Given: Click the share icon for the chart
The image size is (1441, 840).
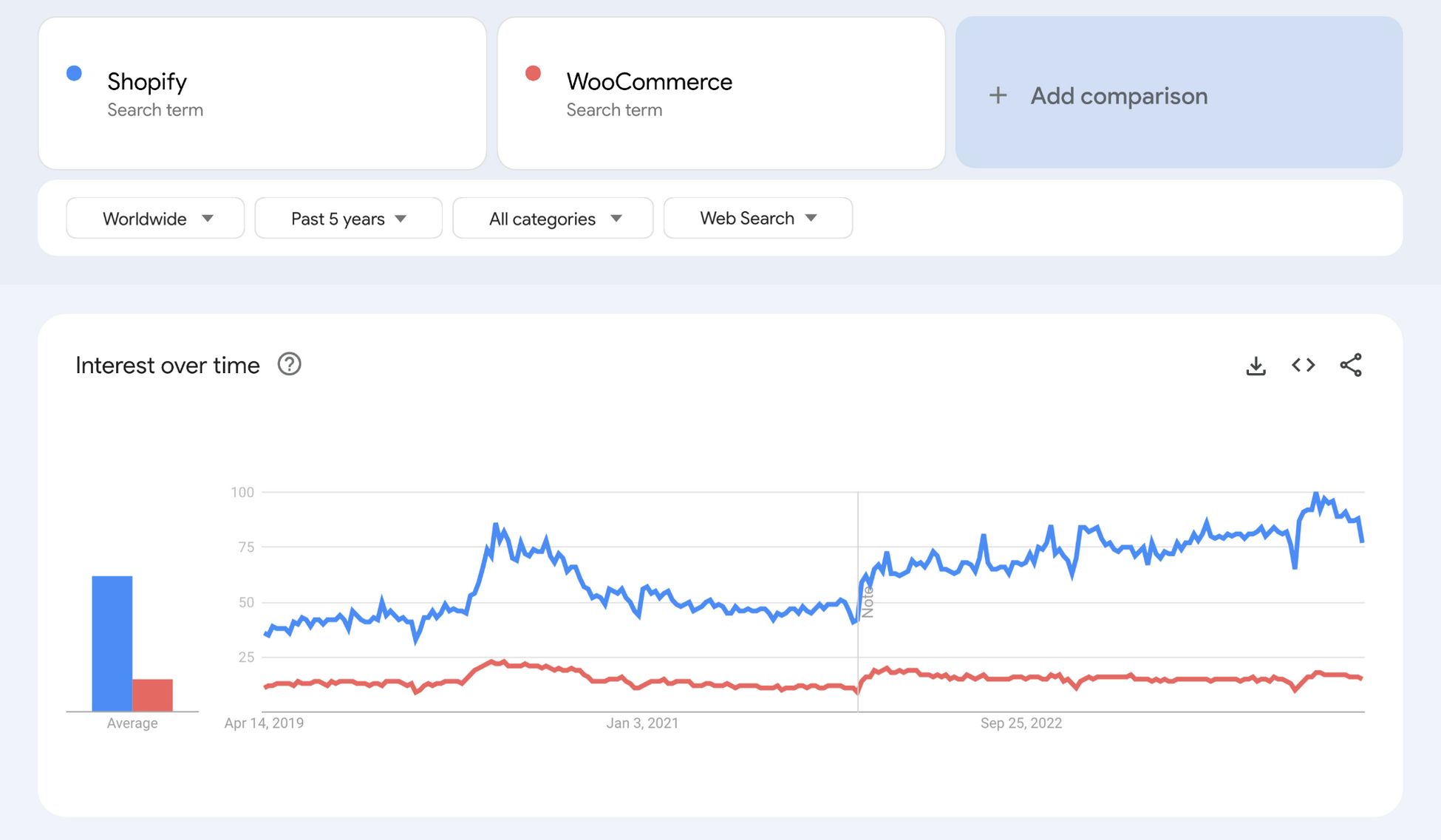Looking at the screenshot, I should coord(1352,364).
